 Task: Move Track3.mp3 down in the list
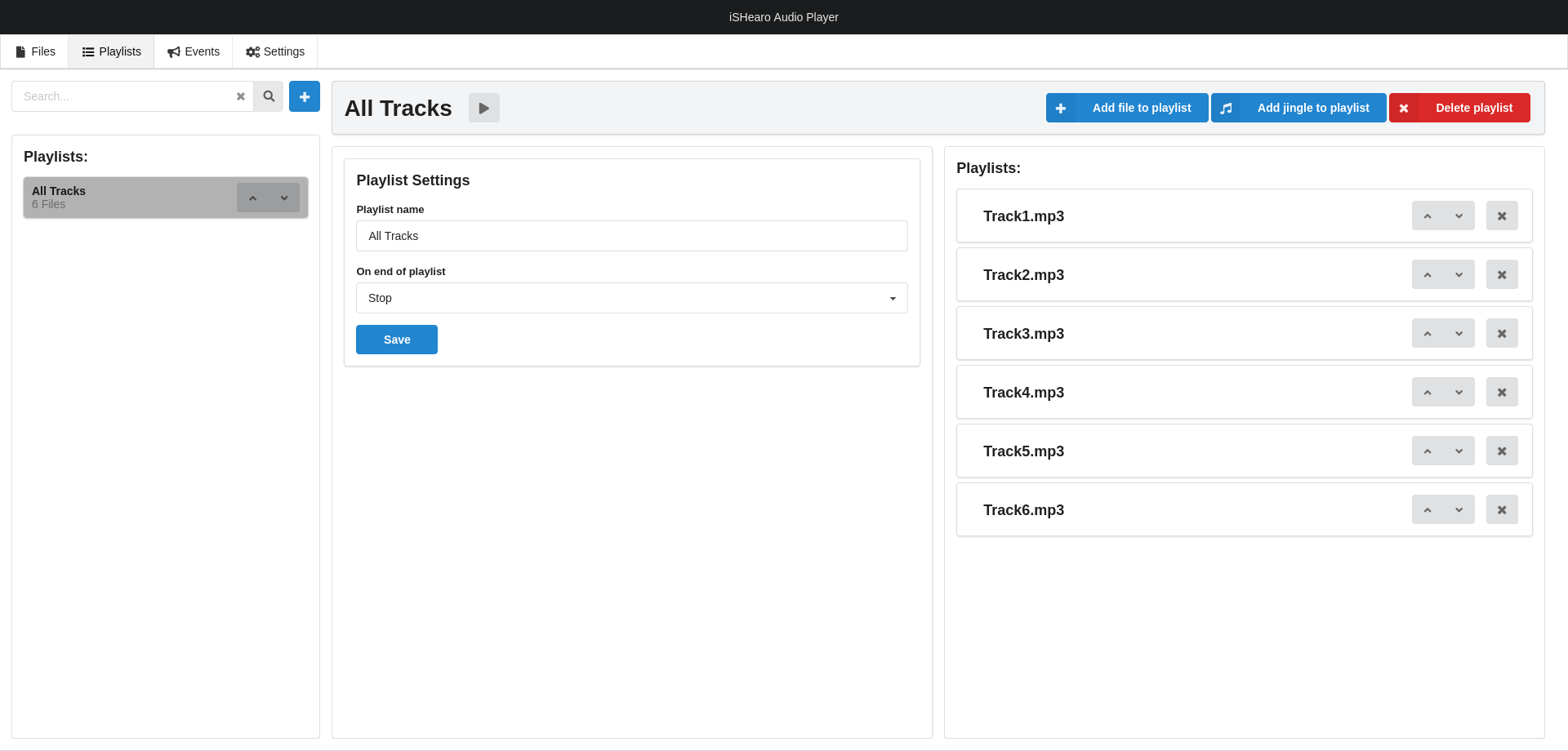click(x=1459, y=334)
